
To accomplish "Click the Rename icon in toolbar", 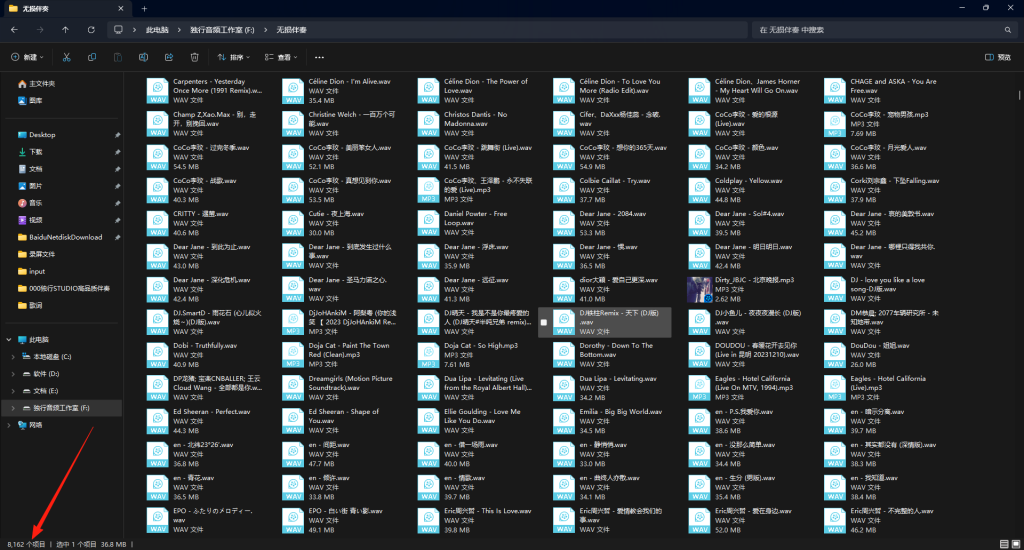I will (143, 57).
